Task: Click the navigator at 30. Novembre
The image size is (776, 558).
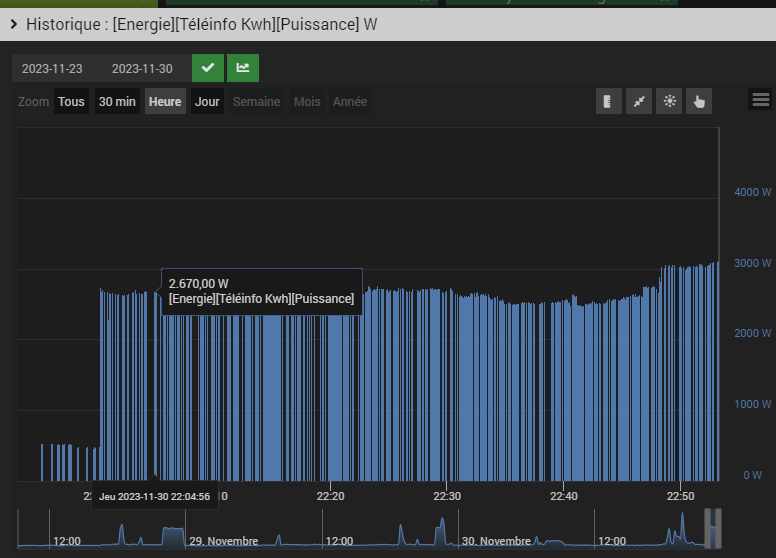Action: [x=497, y=541]
